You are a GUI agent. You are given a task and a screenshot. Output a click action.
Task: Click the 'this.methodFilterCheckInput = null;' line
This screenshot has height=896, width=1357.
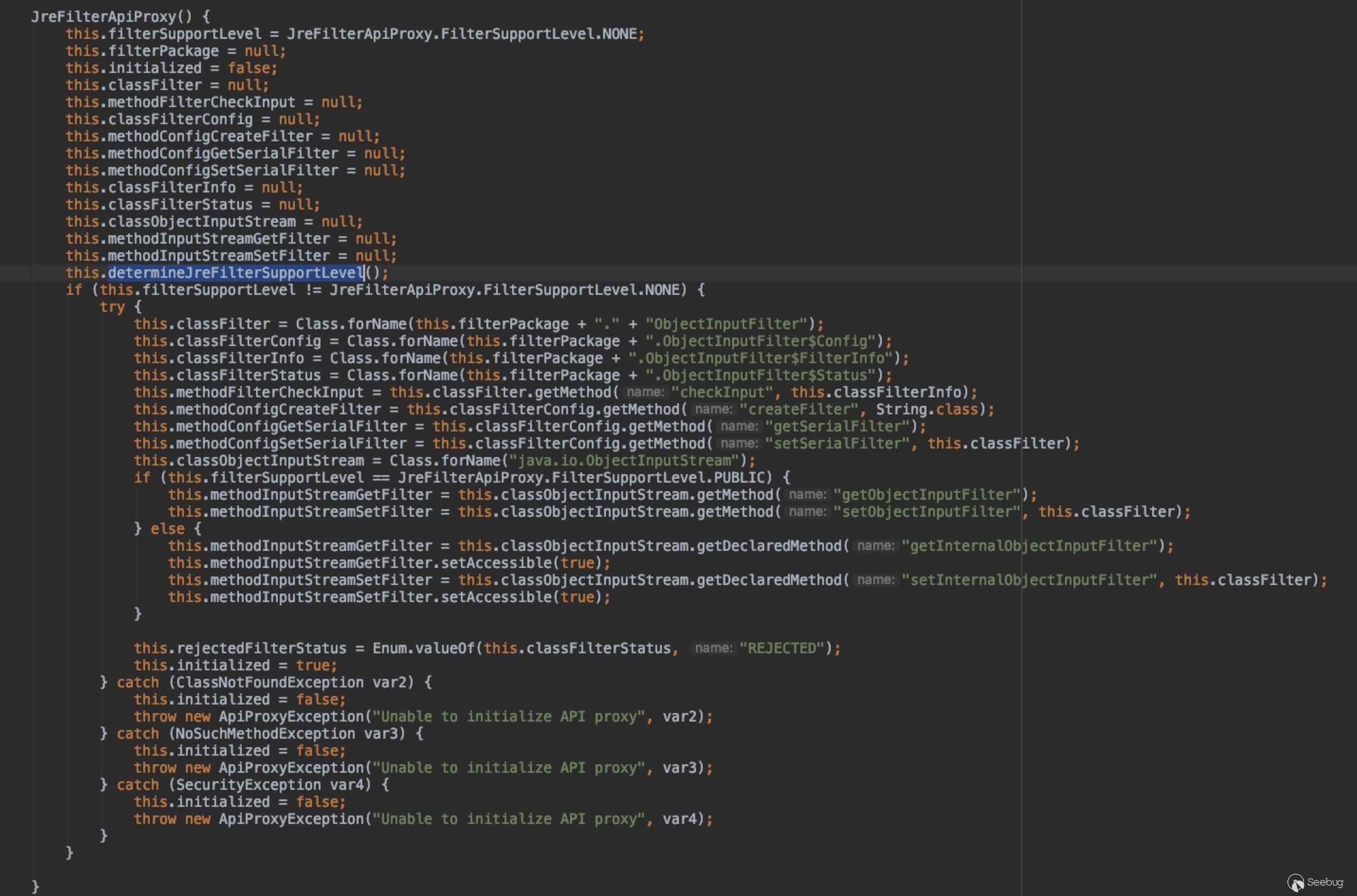[x=214, y=102]
